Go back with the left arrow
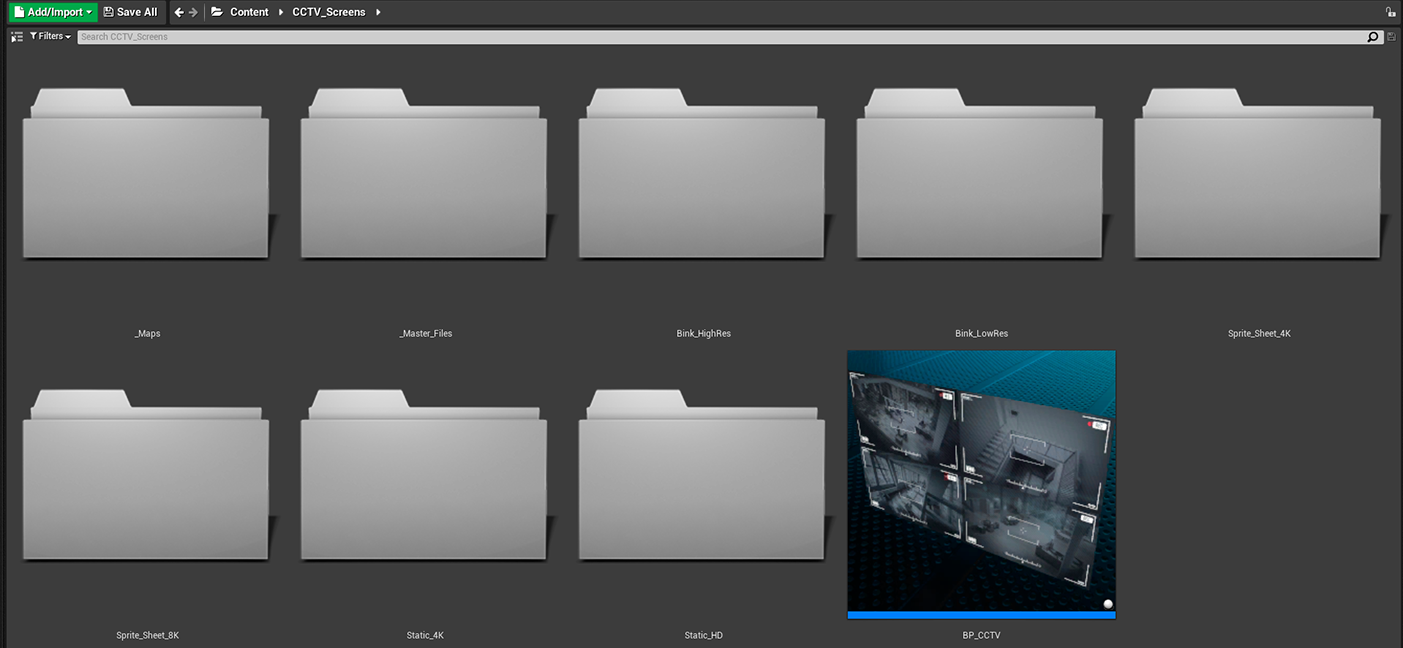The width and height of the screenshot is (1403, 648). (x=179, y=12)
